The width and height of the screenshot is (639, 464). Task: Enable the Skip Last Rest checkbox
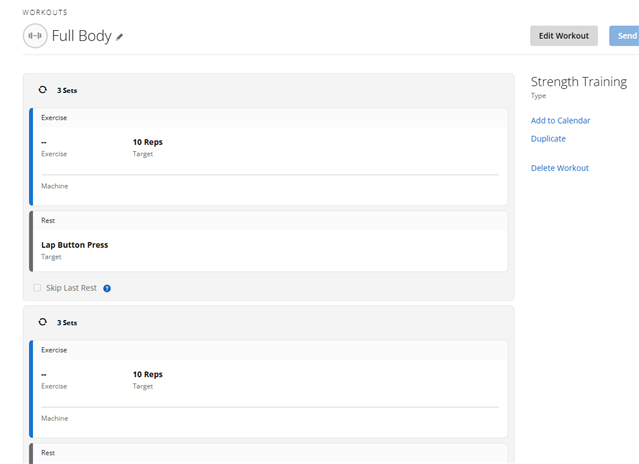[x=38, y=288]
